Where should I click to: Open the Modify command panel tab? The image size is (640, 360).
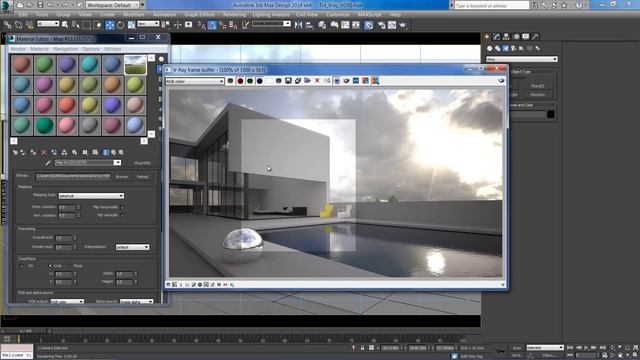coord(496,37)
